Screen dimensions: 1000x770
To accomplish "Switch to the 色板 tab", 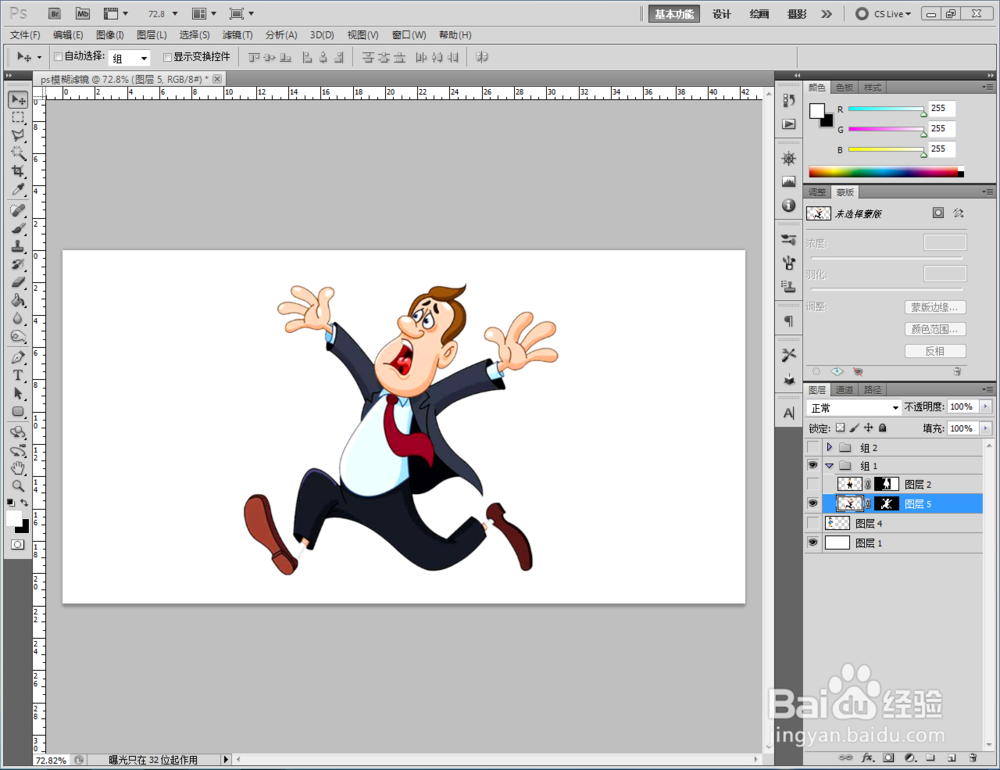I will [x=844, y=87].
